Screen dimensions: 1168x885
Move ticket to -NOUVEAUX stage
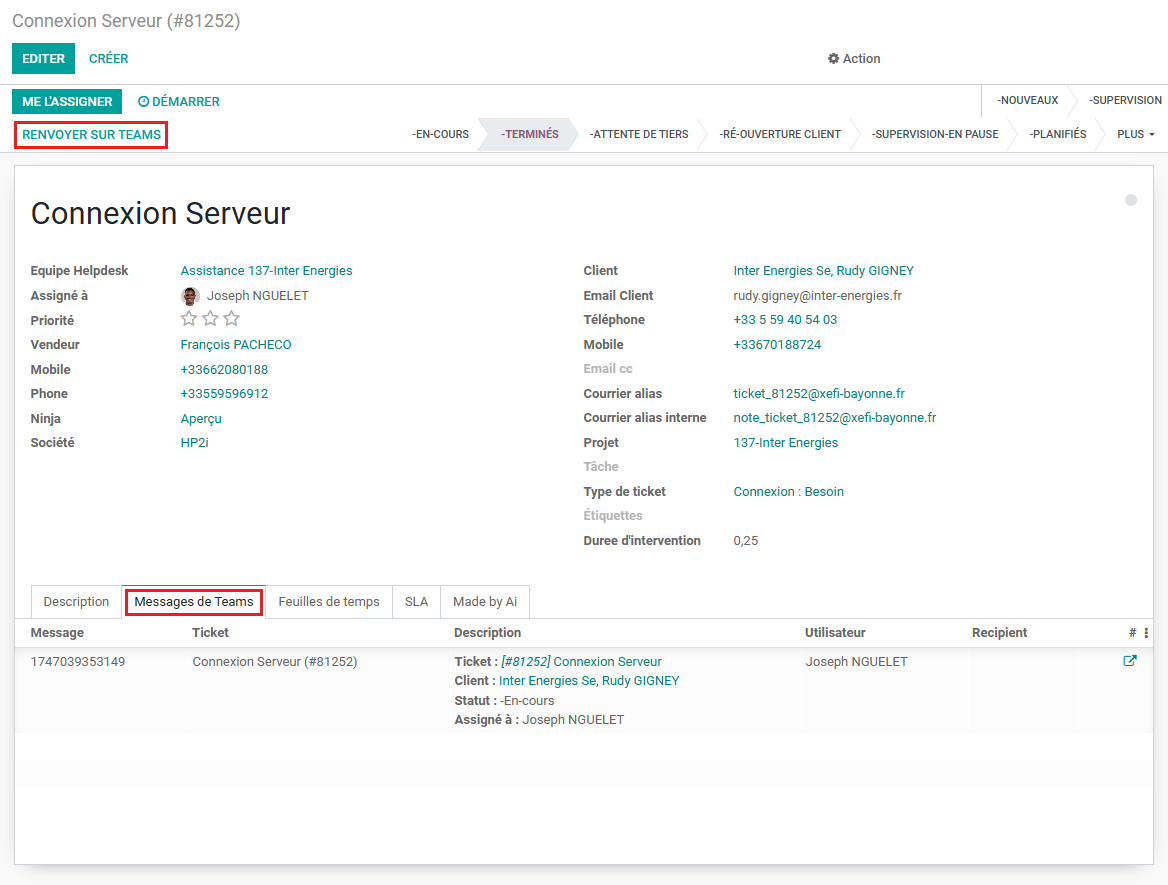click(x=1027, y=101)
